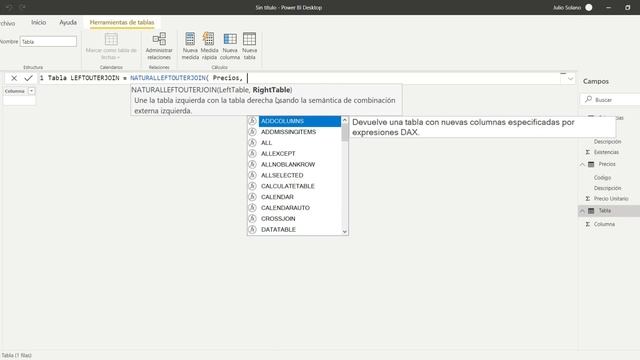
Task: Select the Columna field under Tabla
Action: click(x=604, y=224)
